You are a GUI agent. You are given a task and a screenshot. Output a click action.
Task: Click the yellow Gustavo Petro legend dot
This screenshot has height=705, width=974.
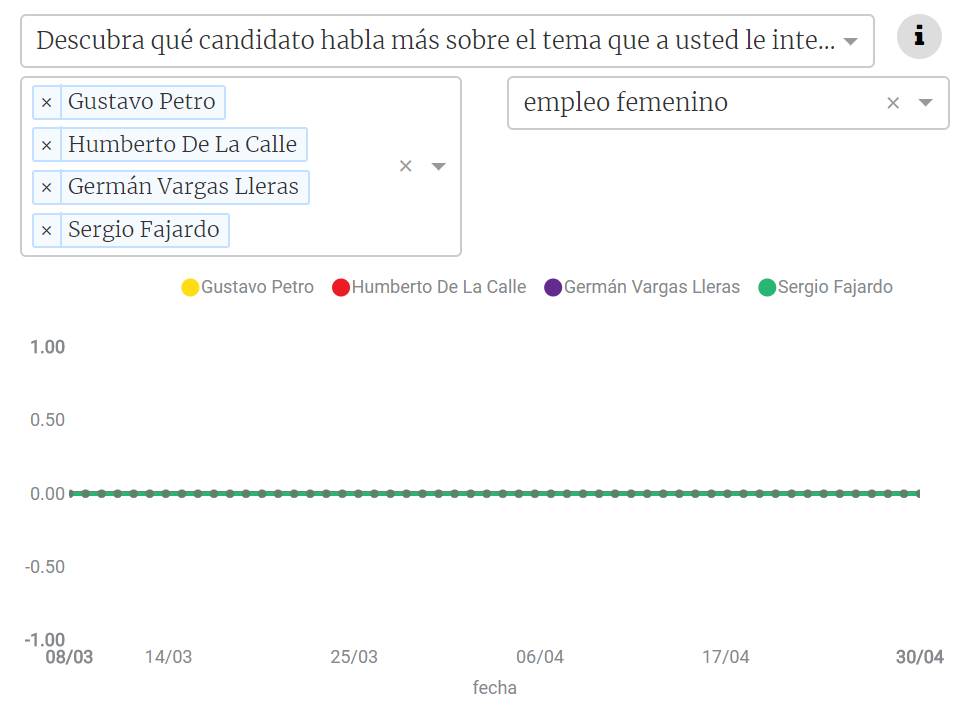pos(190,288)
